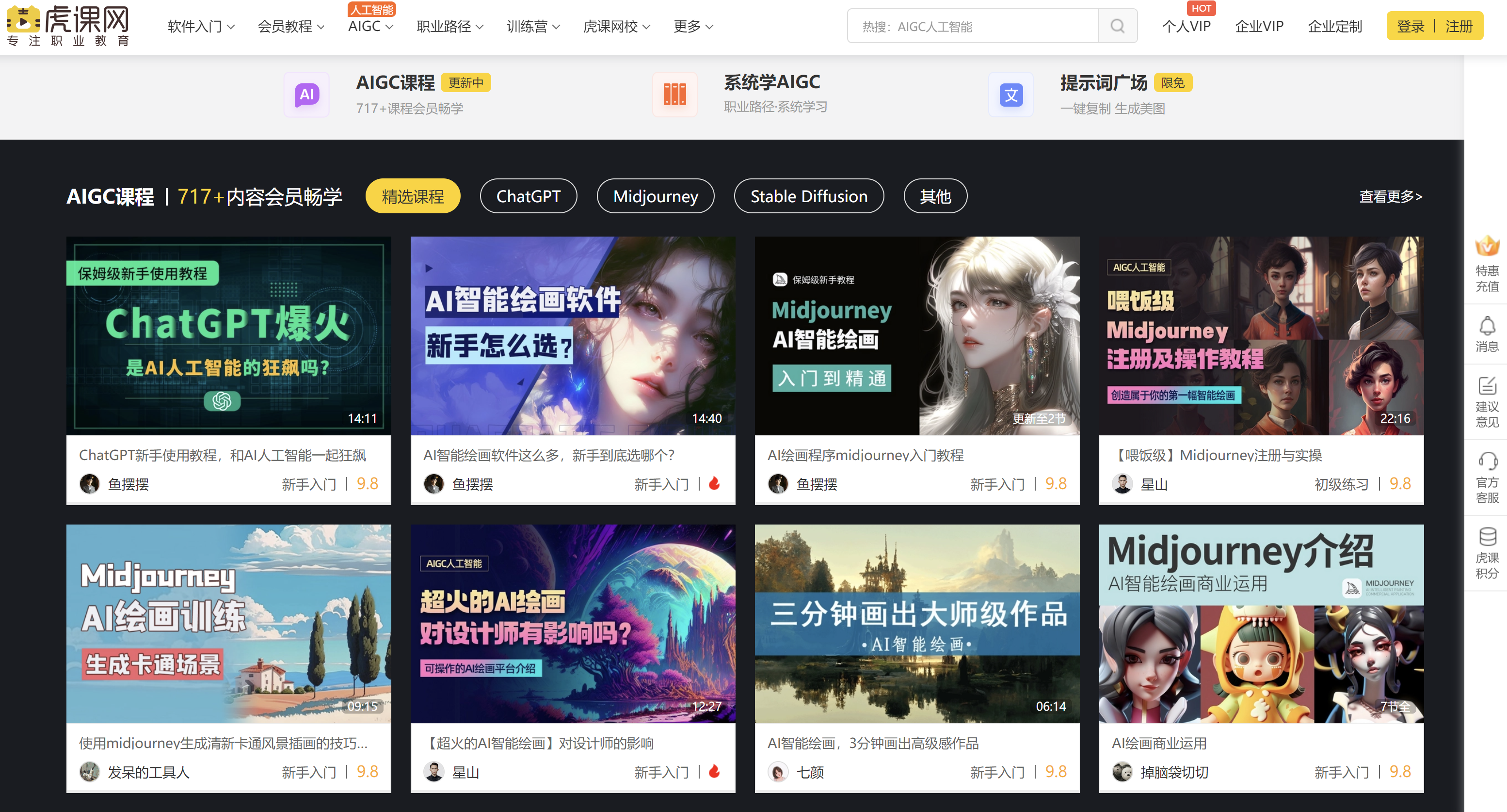Viewport: 1507px width, 812px height.
Task: Click the hot flame icon on AI智能绘画软件 card
Action: 714,484
